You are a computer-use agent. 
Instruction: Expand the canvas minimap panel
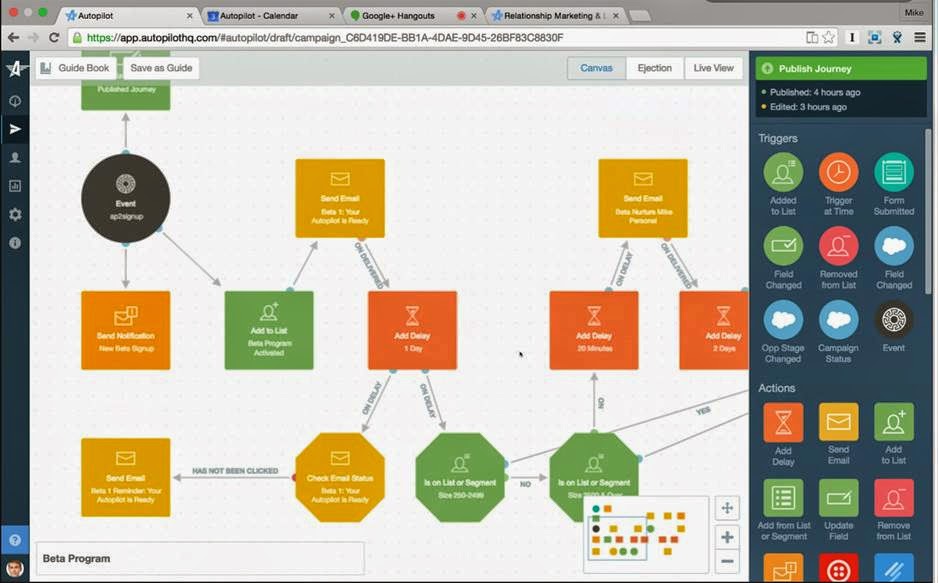[727, 508]
